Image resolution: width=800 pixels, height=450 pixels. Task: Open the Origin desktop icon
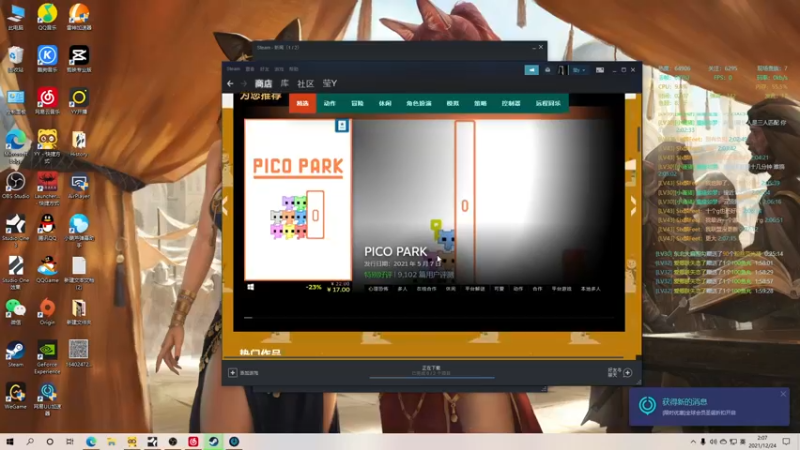[47, 311]
